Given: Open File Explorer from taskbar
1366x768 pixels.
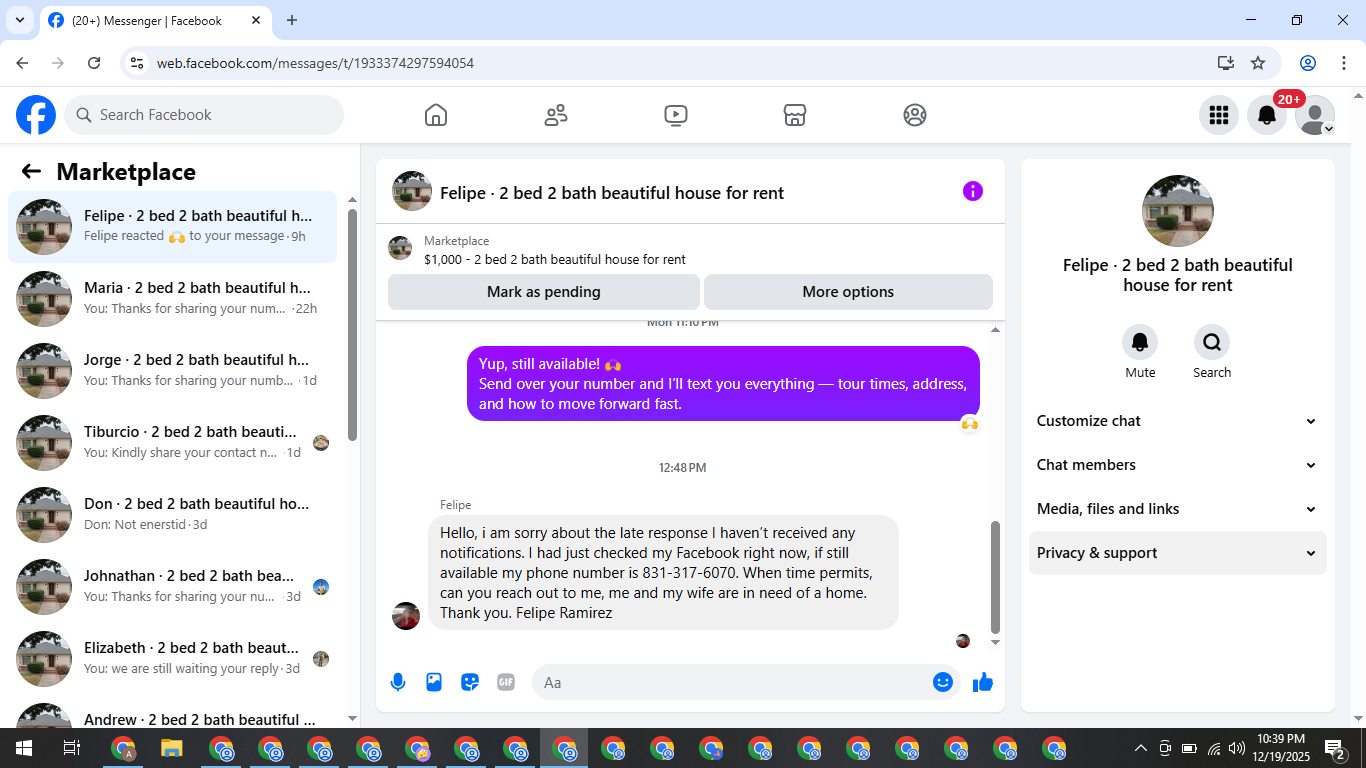Looking at the screenshot, I should click(172, 748).
